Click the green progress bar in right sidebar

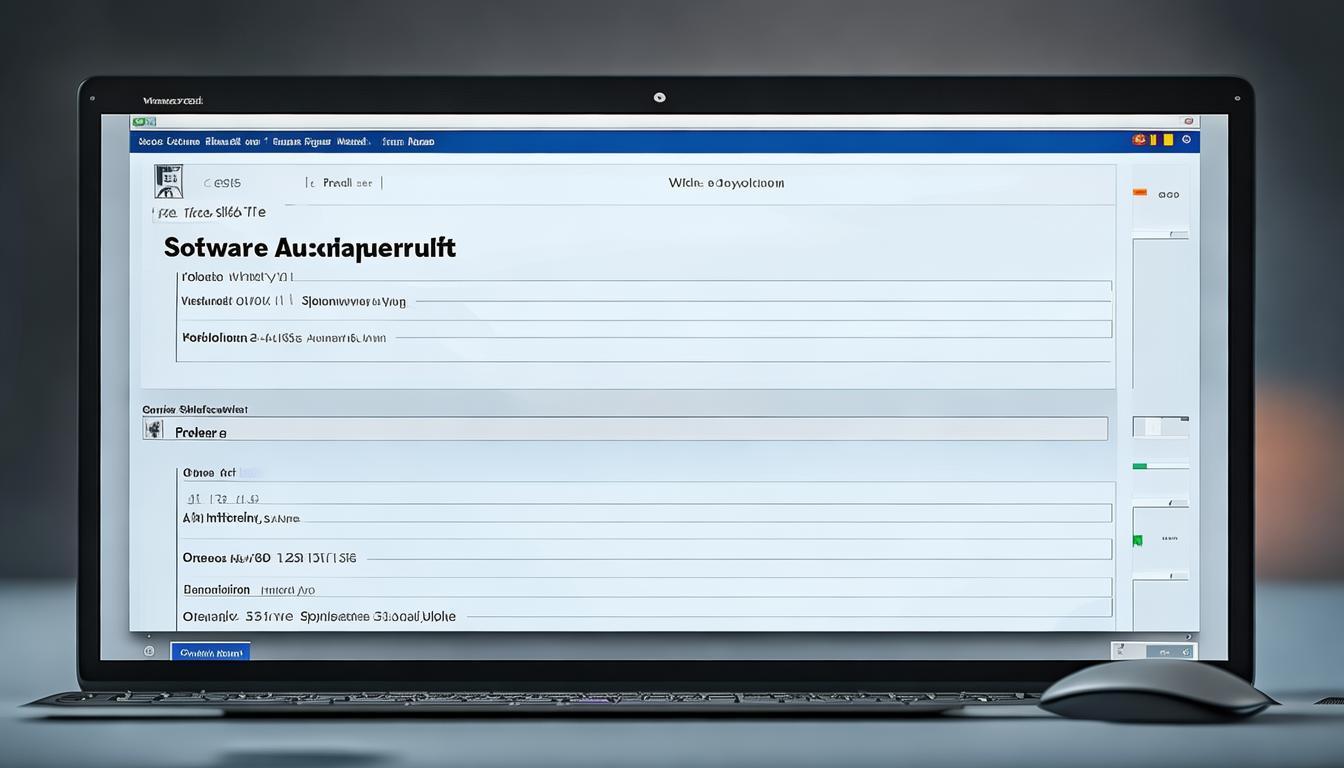tap(1140, 466)
